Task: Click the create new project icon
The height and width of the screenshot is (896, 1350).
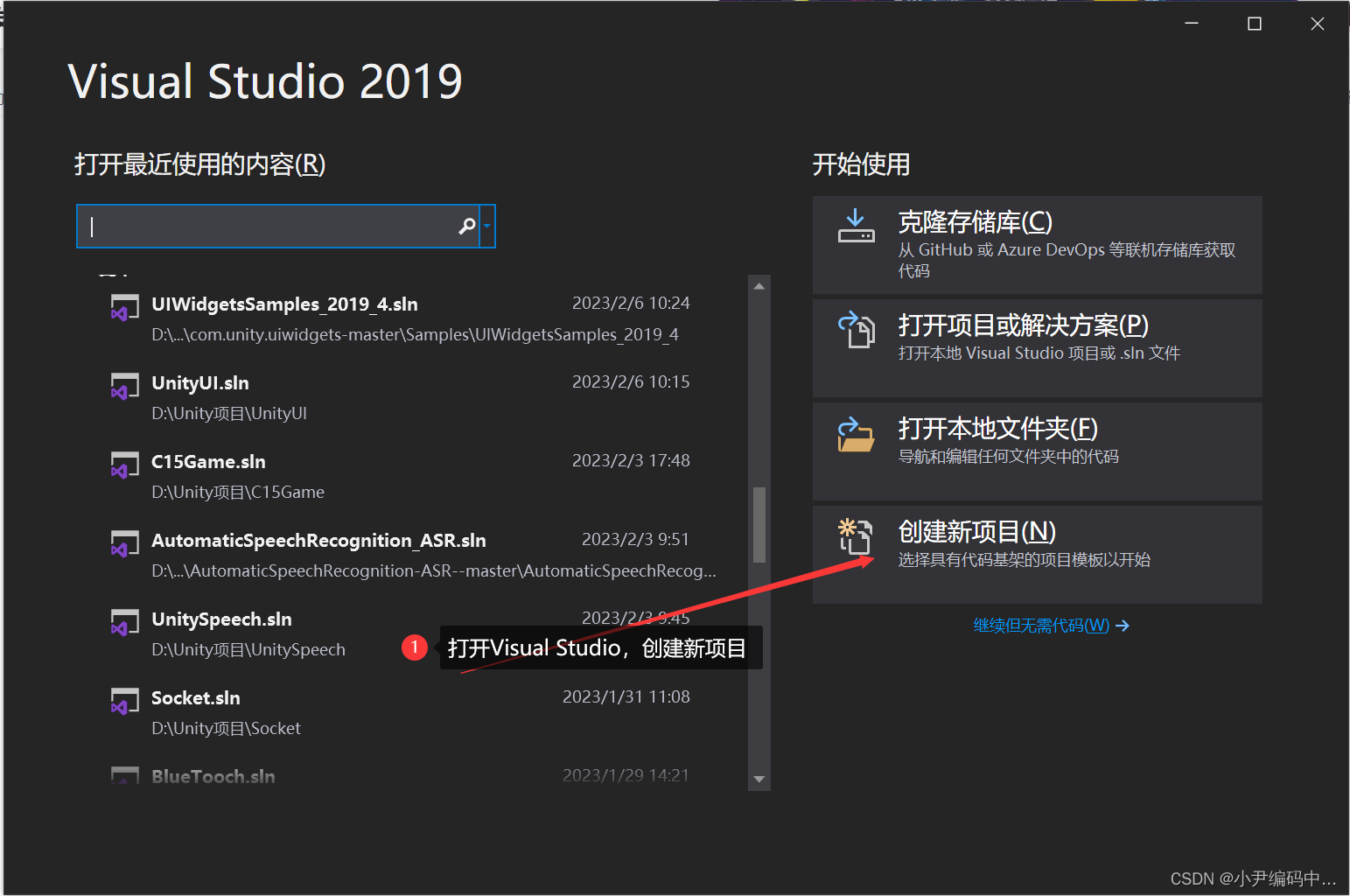Action: (x=856, y=536)
